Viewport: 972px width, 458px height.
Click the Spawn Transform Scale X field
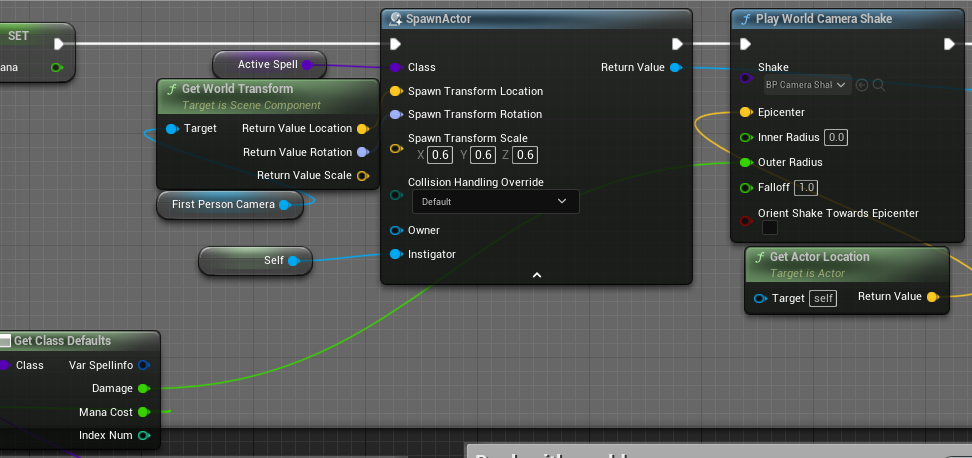439,155
